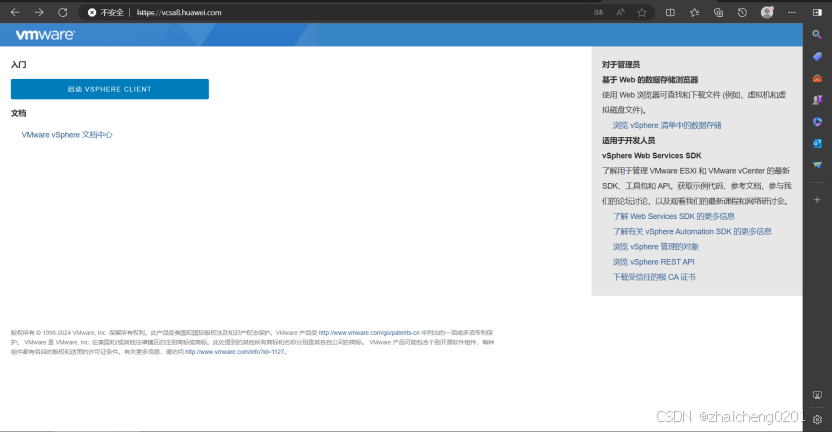Launch vSphere Client button
832x432 pixels.
click(x=110, y=89)
